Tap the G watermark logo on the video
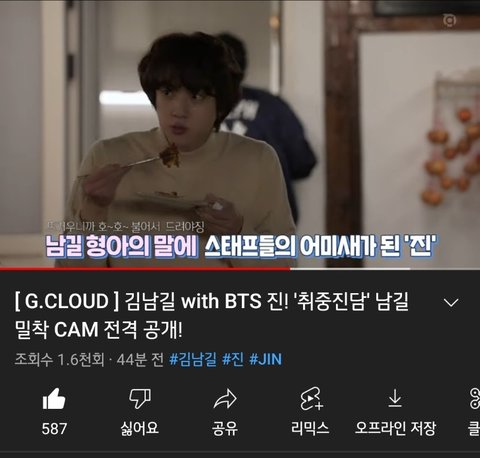The height and width of the screenshot is (458, 480). point(450,21)
